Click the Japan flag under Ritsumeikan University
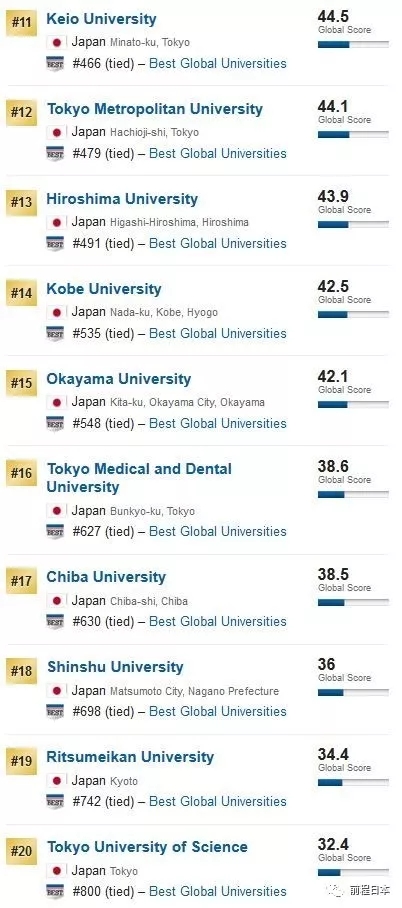The height and width of the screenshot is (908, 402). (56, 781)
